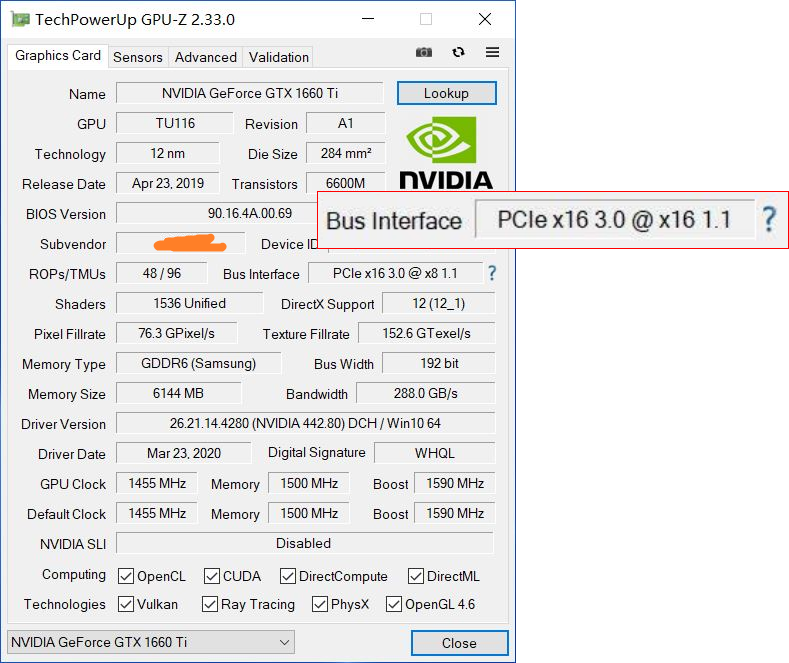Viewport: 789px width, 663px height.
Task: Toggle the DirectML checkbox
Action: [x=416, y=576]
